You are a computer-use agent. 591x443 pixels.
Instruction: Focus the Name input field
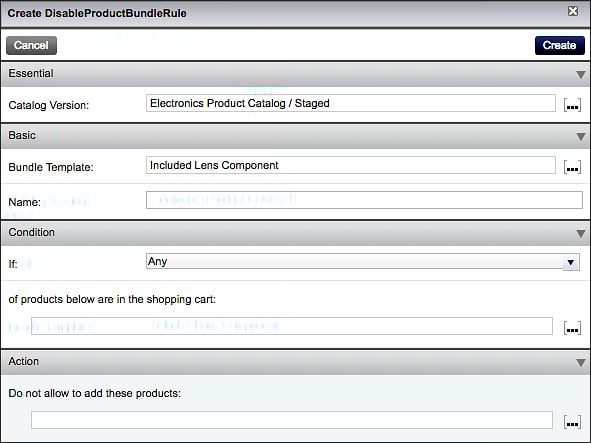[364, 200]
